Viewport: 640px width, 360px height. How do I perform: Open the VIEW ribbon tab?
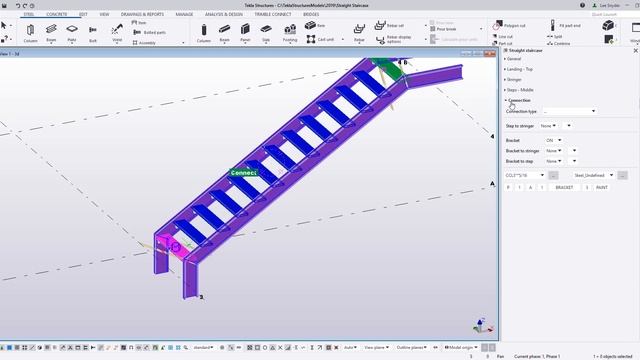click(104, 14)
